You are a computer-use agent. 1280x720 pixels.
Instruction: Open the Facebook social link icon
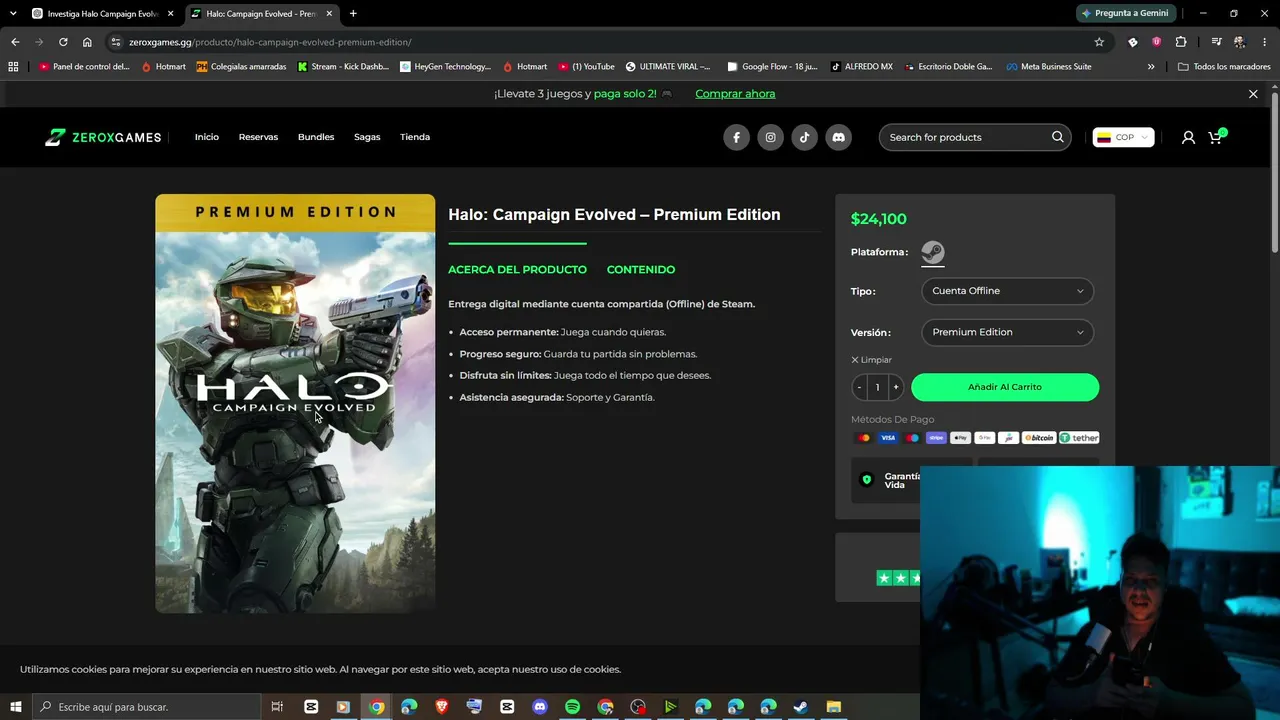[736, 137]
